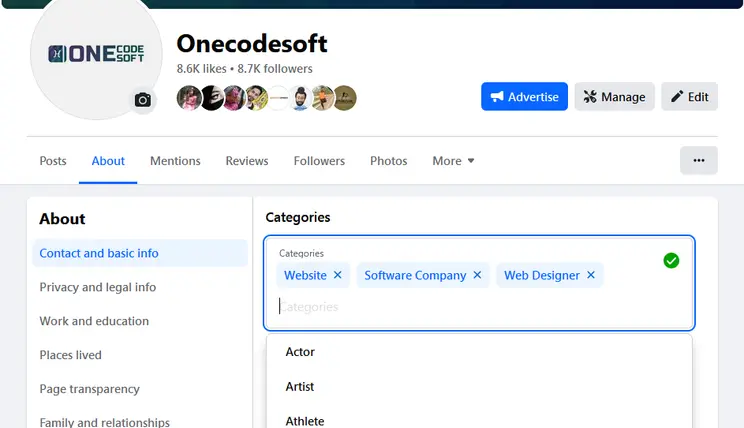
Task: Click the first follower avatar
Action: pyautogui.click(x=188, y=98)
